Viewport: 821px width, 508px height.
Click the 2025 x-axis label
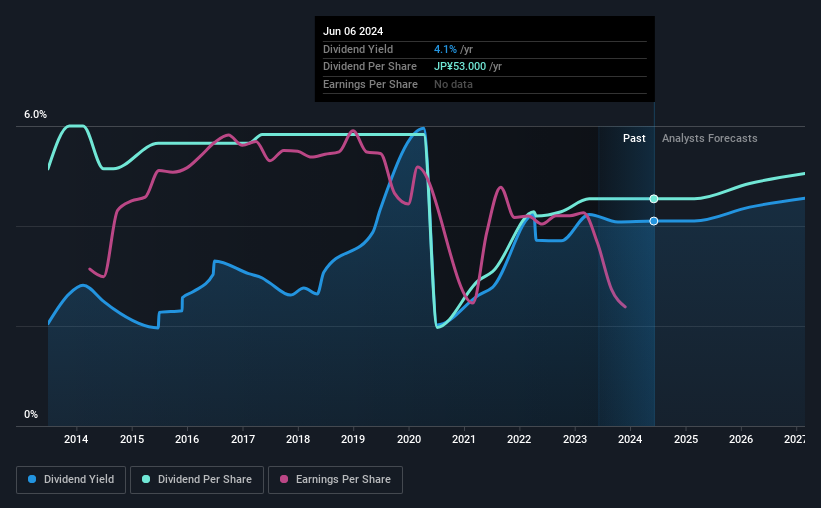[x=686, y=439]
